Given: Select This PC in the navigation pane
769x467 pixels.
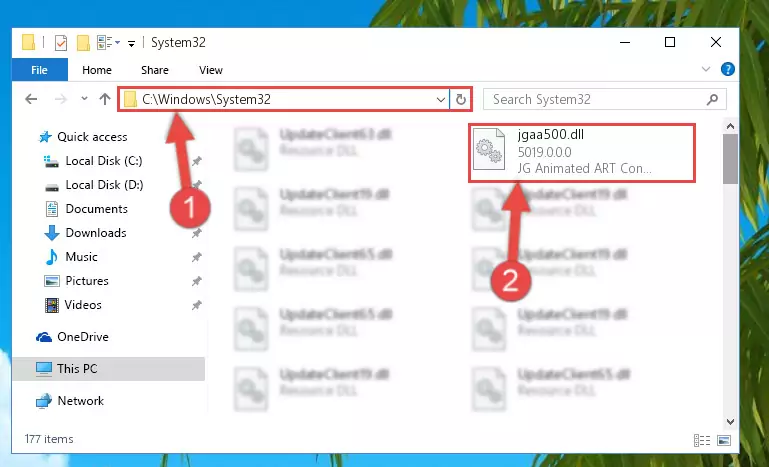Looking at the screenshot, I should [x=77, y=369].
